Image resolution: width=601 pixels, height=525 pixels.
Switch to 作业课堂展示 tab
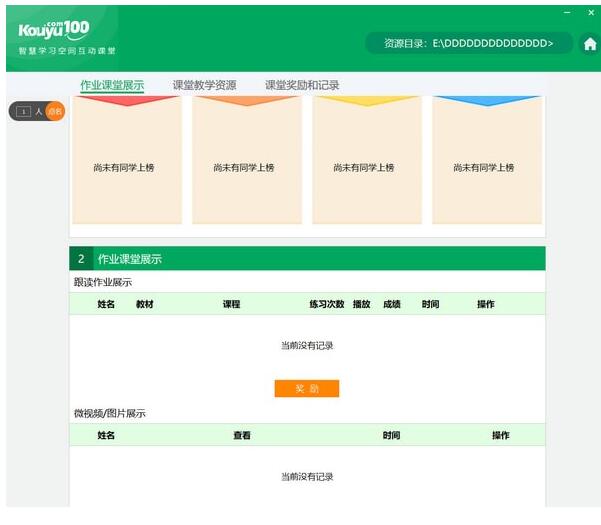point(112,85)
